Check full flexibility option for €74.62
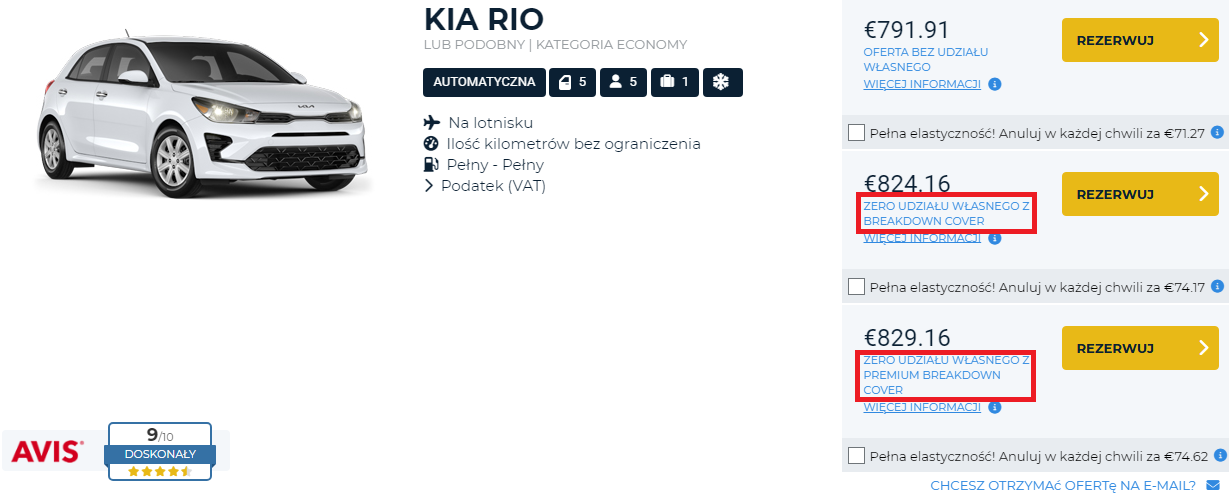Image resolution: width=1229 pixels, height=497 pixels. [856, 456]
